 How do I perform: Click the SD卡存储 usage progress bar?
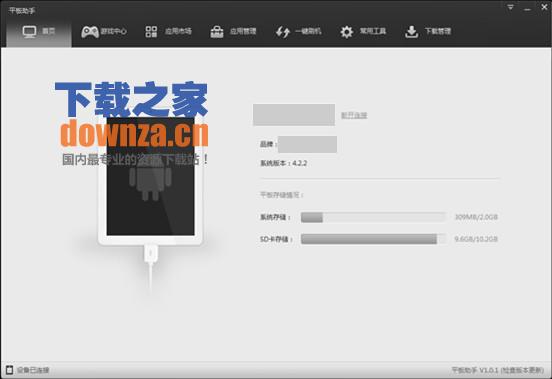pos(374,239)
